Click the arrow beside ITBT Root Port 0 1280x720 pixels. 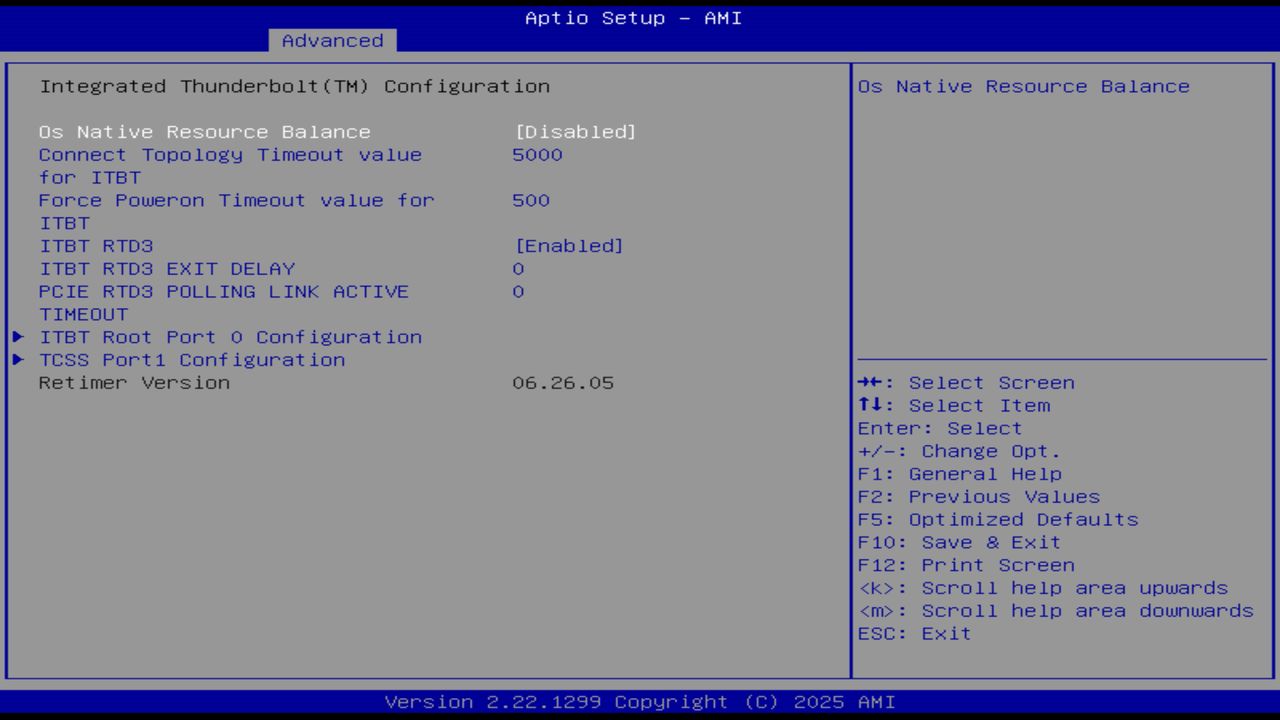pyautogui.click(x=17, y=337)
